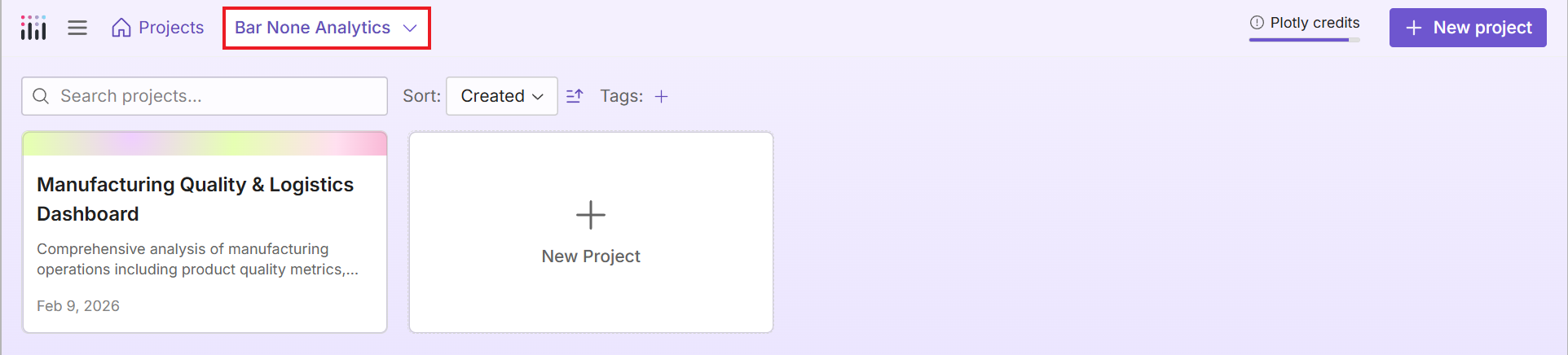Click the New Project card label
1568x355 pixels.
591,256
